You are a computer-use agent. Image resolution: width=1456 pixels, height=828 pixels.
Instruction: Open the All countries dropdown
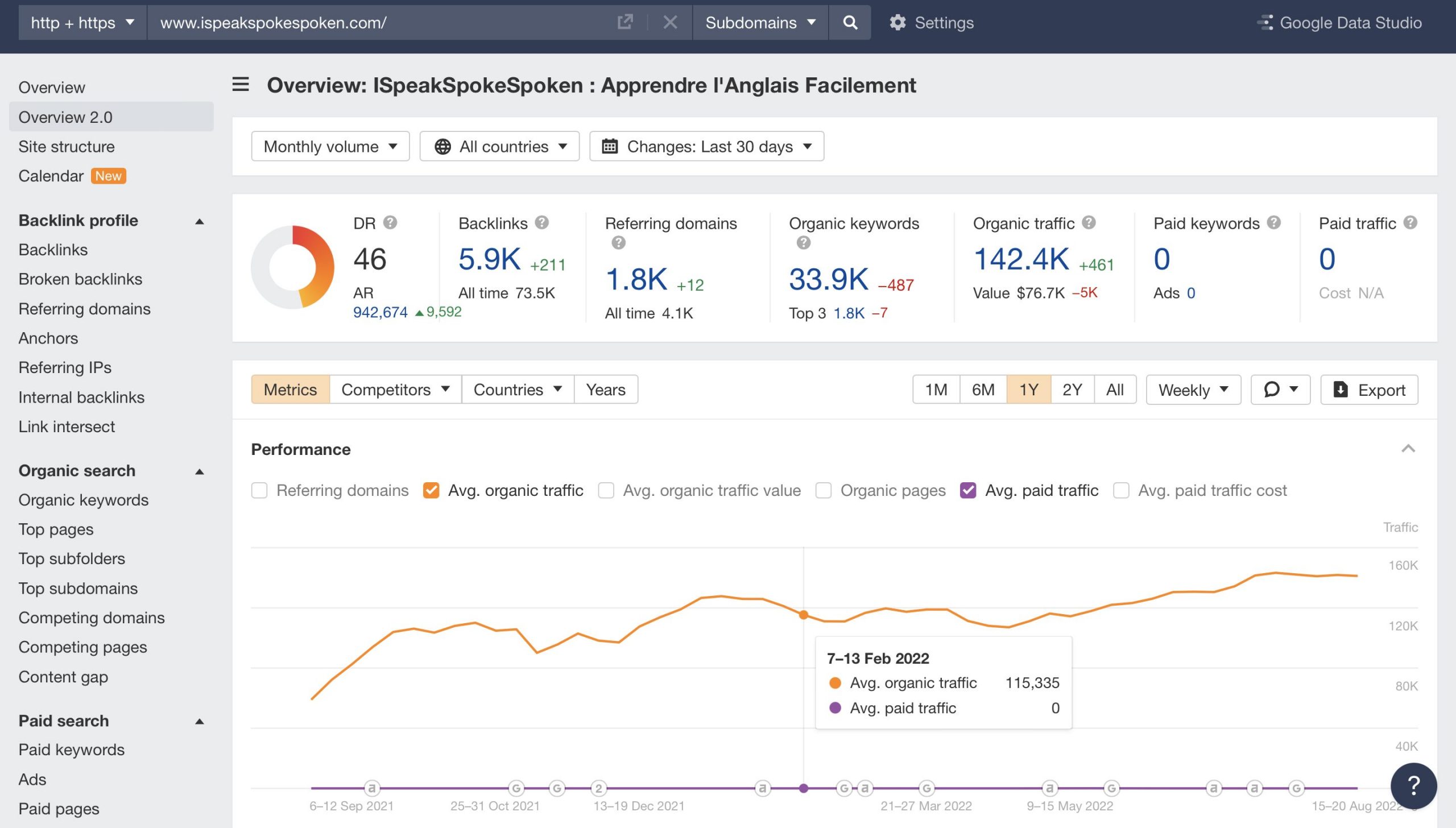click(499, 146)
